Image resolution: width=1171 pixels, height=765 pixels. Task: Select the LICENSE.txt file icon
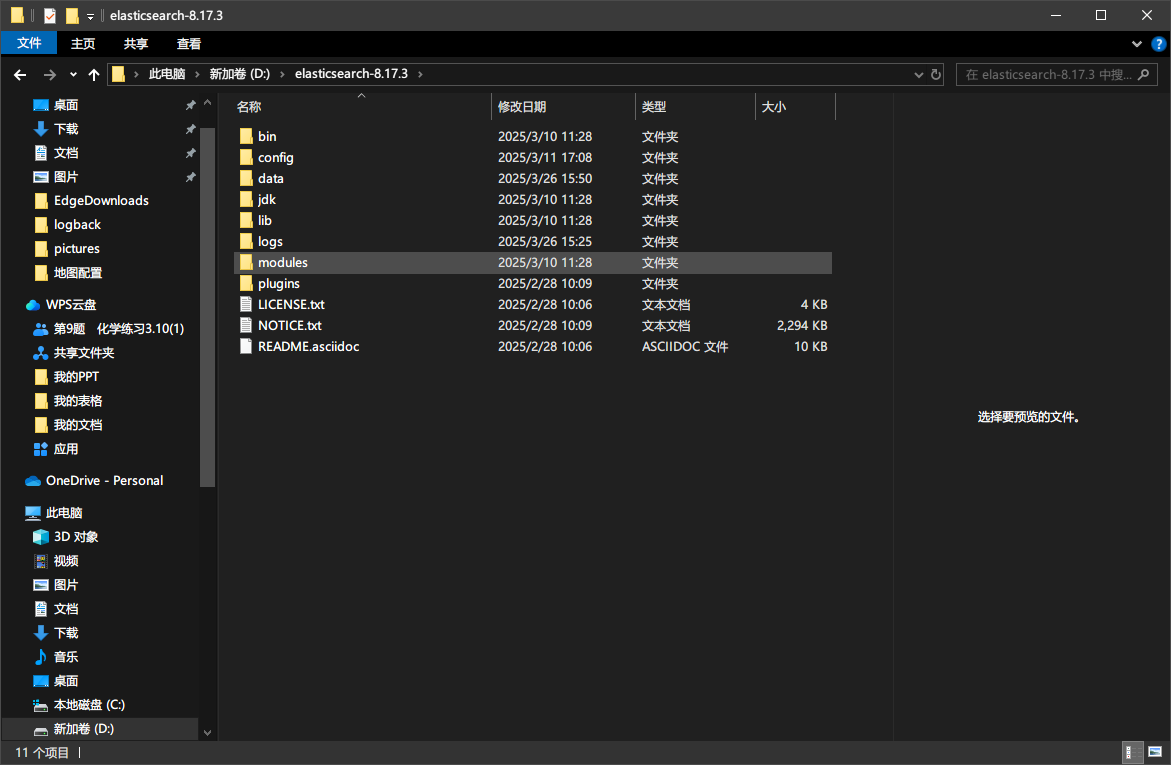(246, 304)
